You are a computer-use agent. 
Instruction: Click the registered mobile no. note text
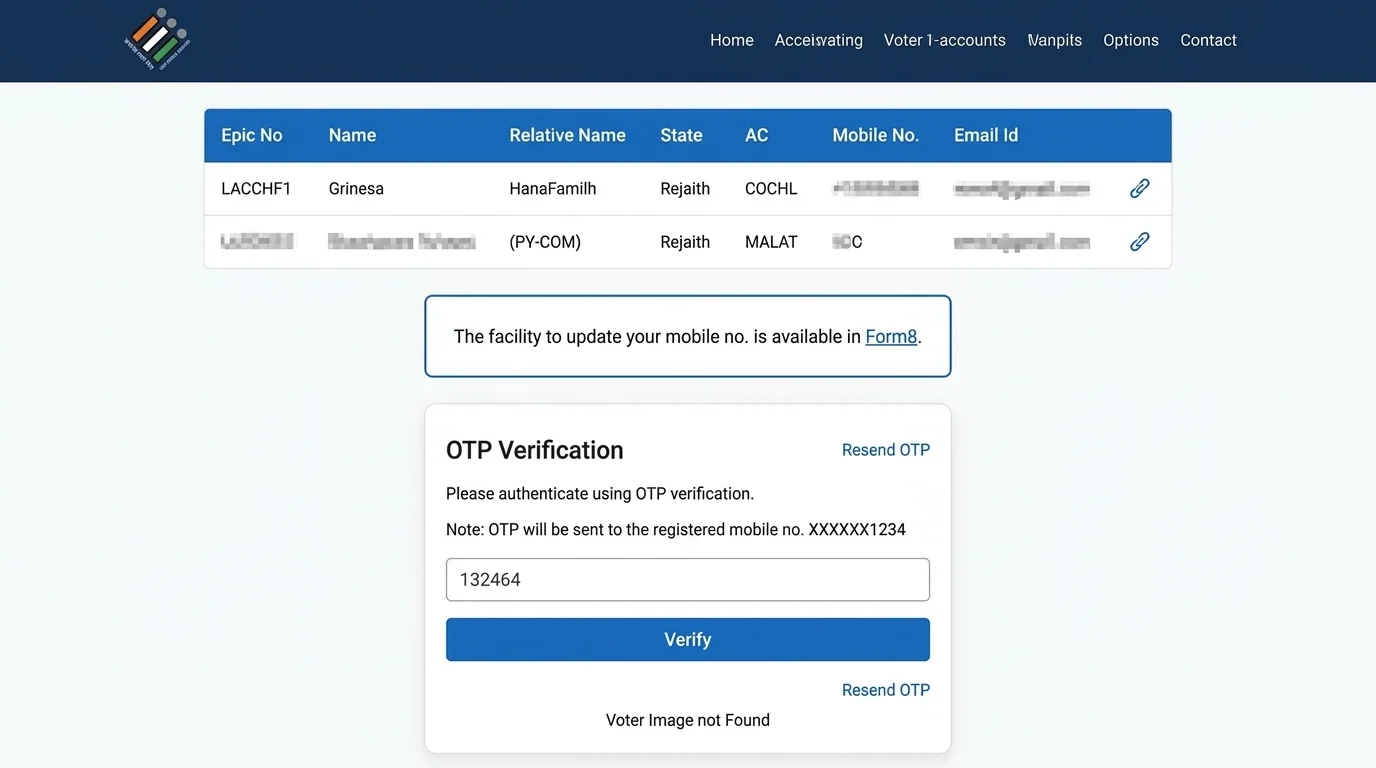676,530
